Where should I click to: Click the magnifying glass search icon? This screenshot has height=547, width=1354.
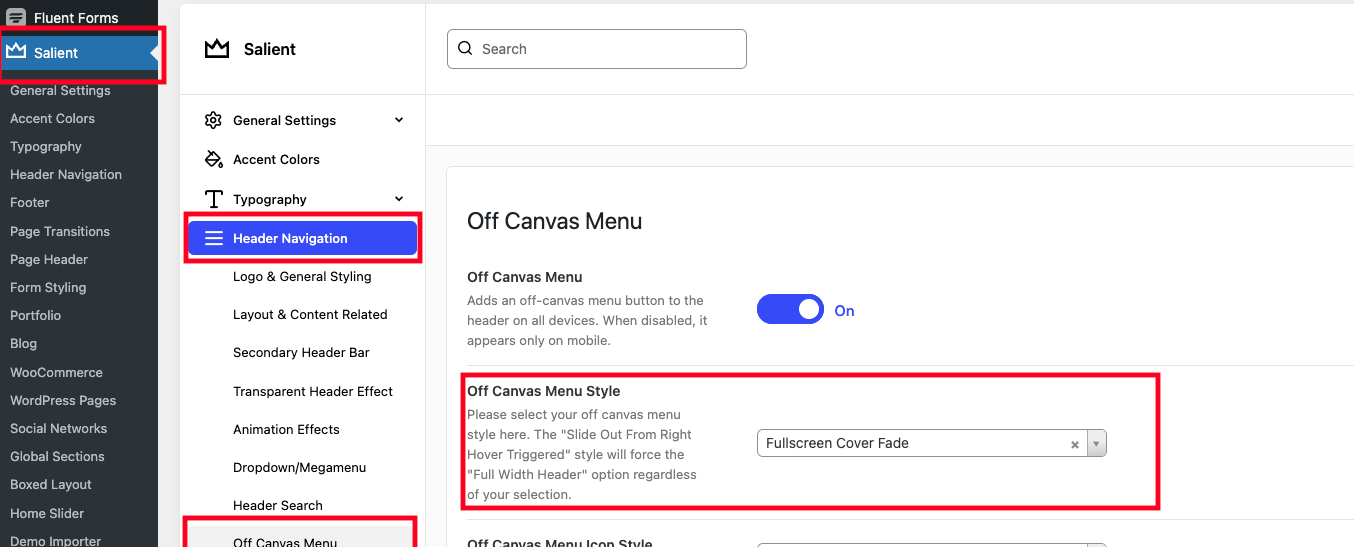[x=466, y=49]
